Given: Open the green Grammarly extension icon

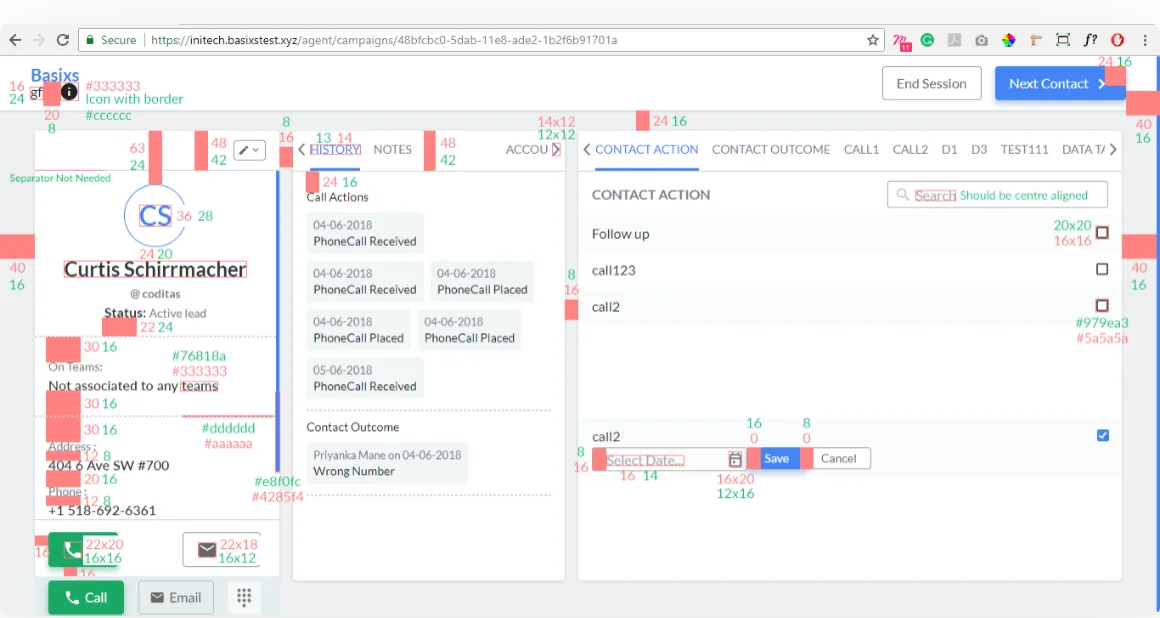Looking at the screenshot, I should [x=927, y=40].
